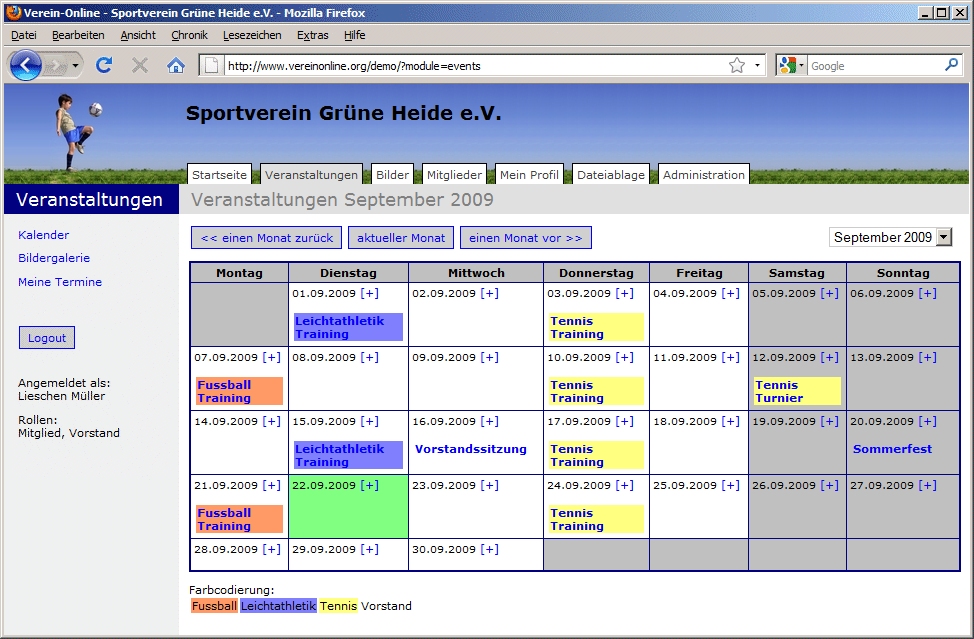
Task: Reload the current page
Action: [x=103, y=65]
